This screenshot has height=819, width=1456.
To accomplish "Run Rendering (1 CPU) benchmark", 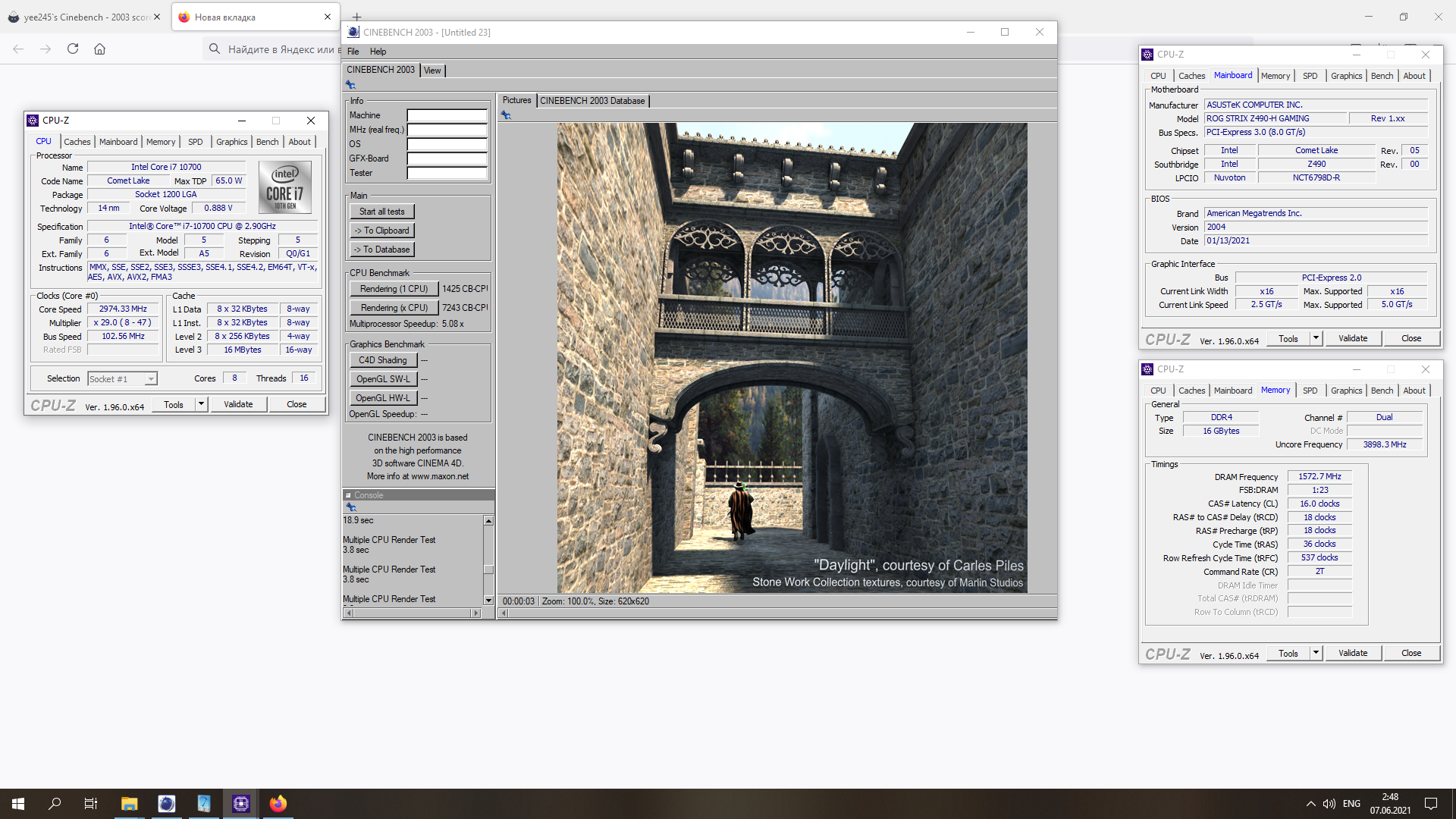I will pyautogui.click(x=394, y=289).
